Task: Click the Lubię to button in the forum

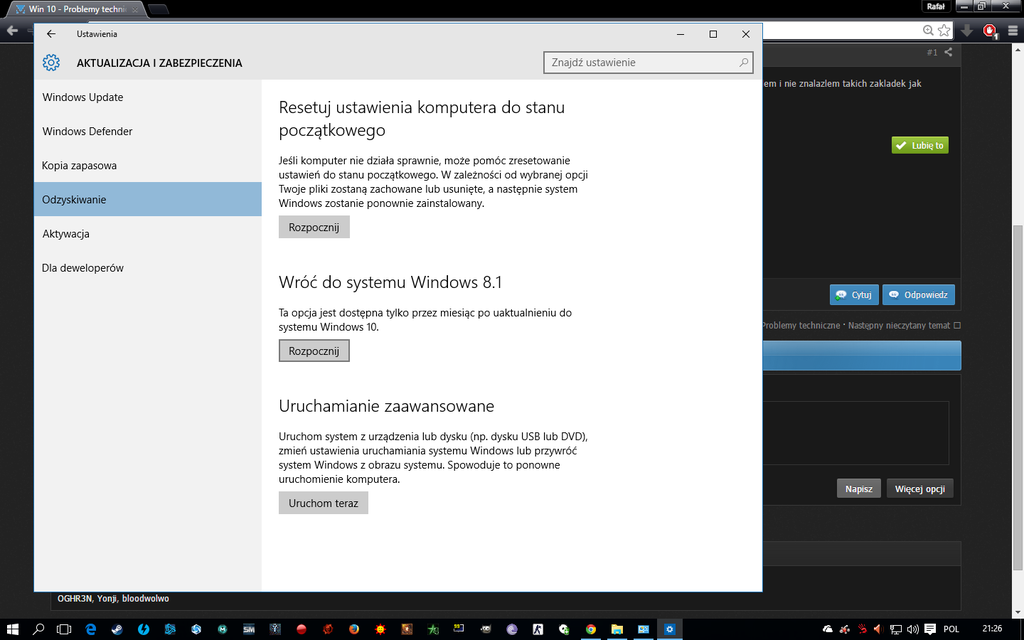Action: pyautogui.click(x=920, y=146)
